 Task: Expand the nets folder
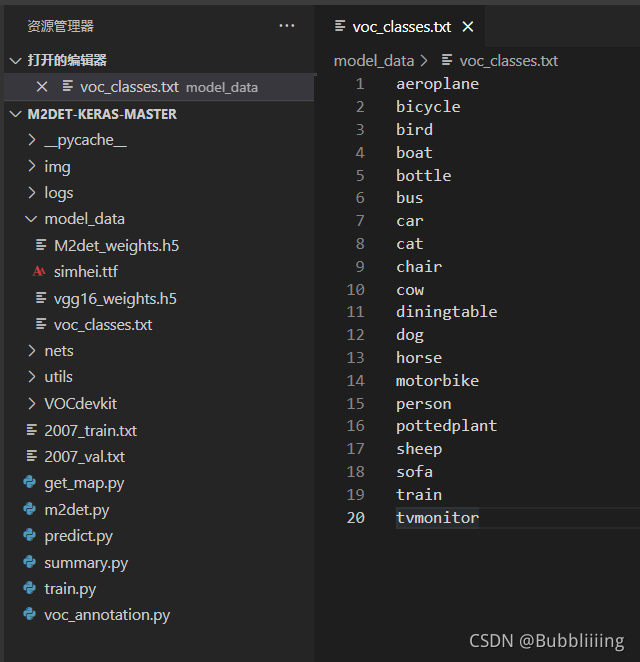coord(32,351)
